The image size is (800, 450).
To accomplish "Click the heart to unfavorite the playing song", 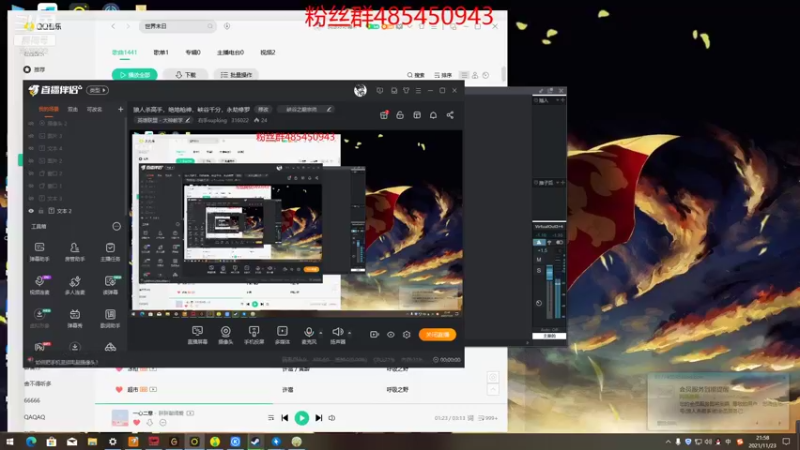I will [x=136, y=422].
